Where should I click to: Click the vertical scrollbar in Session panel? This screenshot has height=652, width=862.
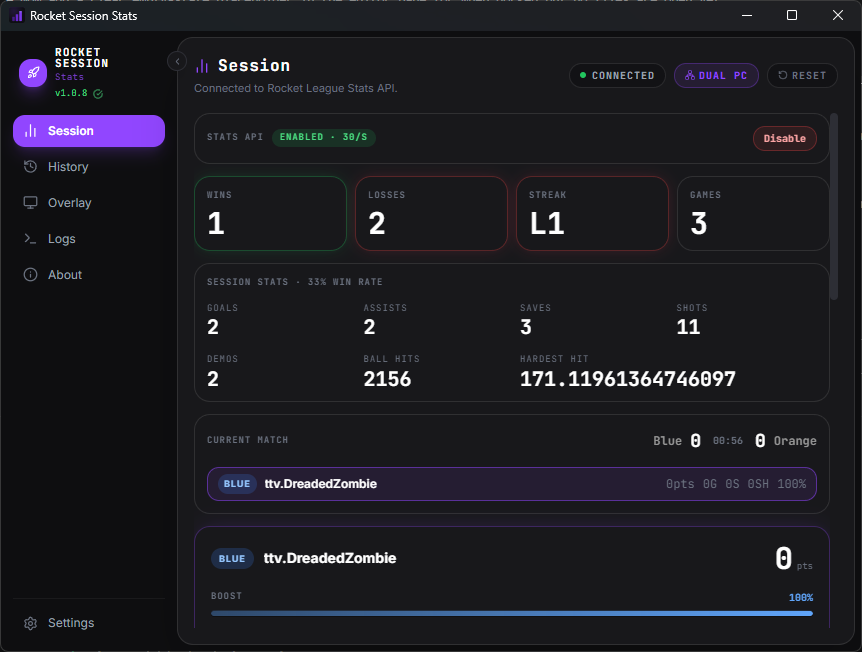click(x=834, y=206)
